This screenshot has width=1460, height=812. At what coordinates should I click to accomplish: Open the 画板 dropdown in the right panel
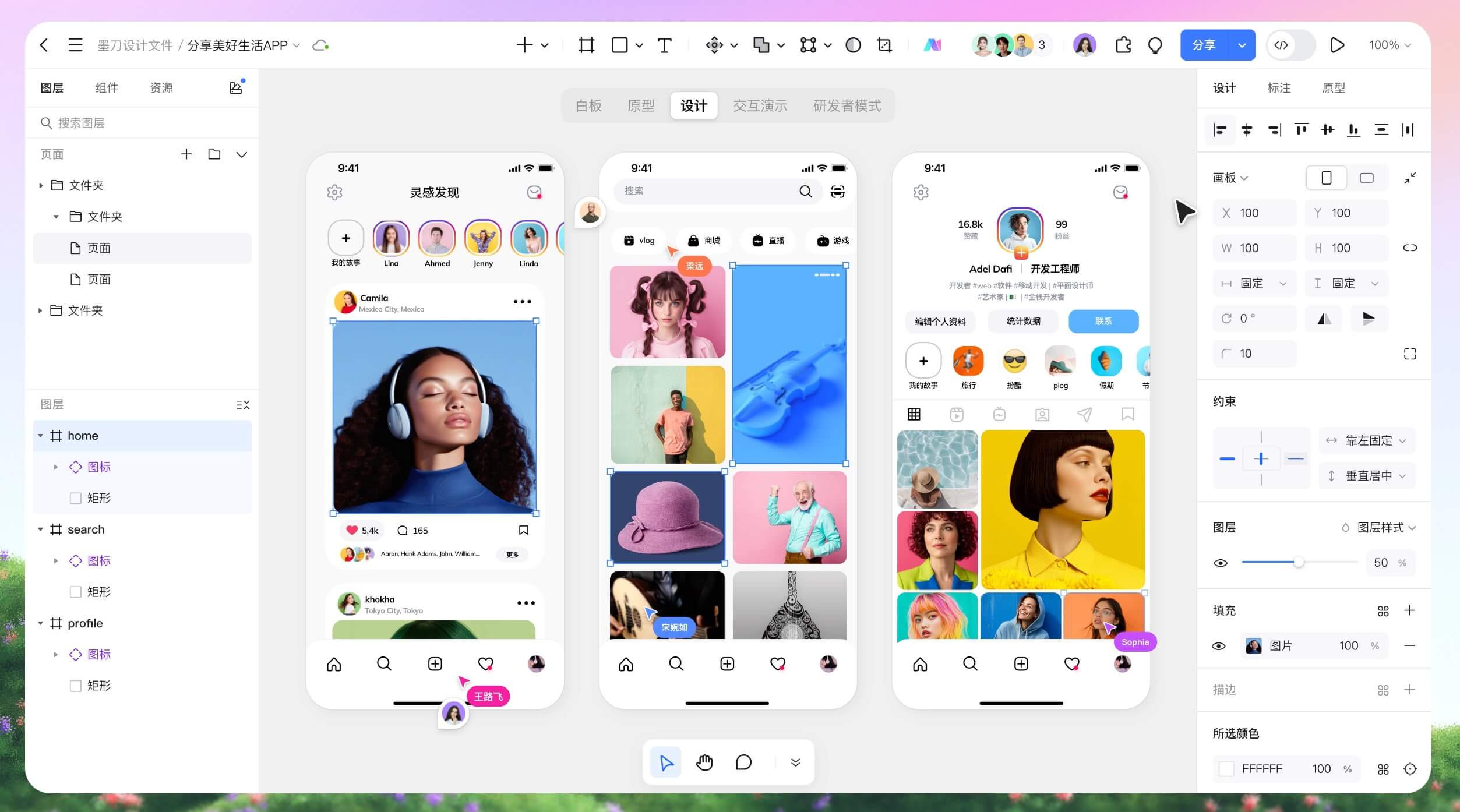tap(1230, 178)
